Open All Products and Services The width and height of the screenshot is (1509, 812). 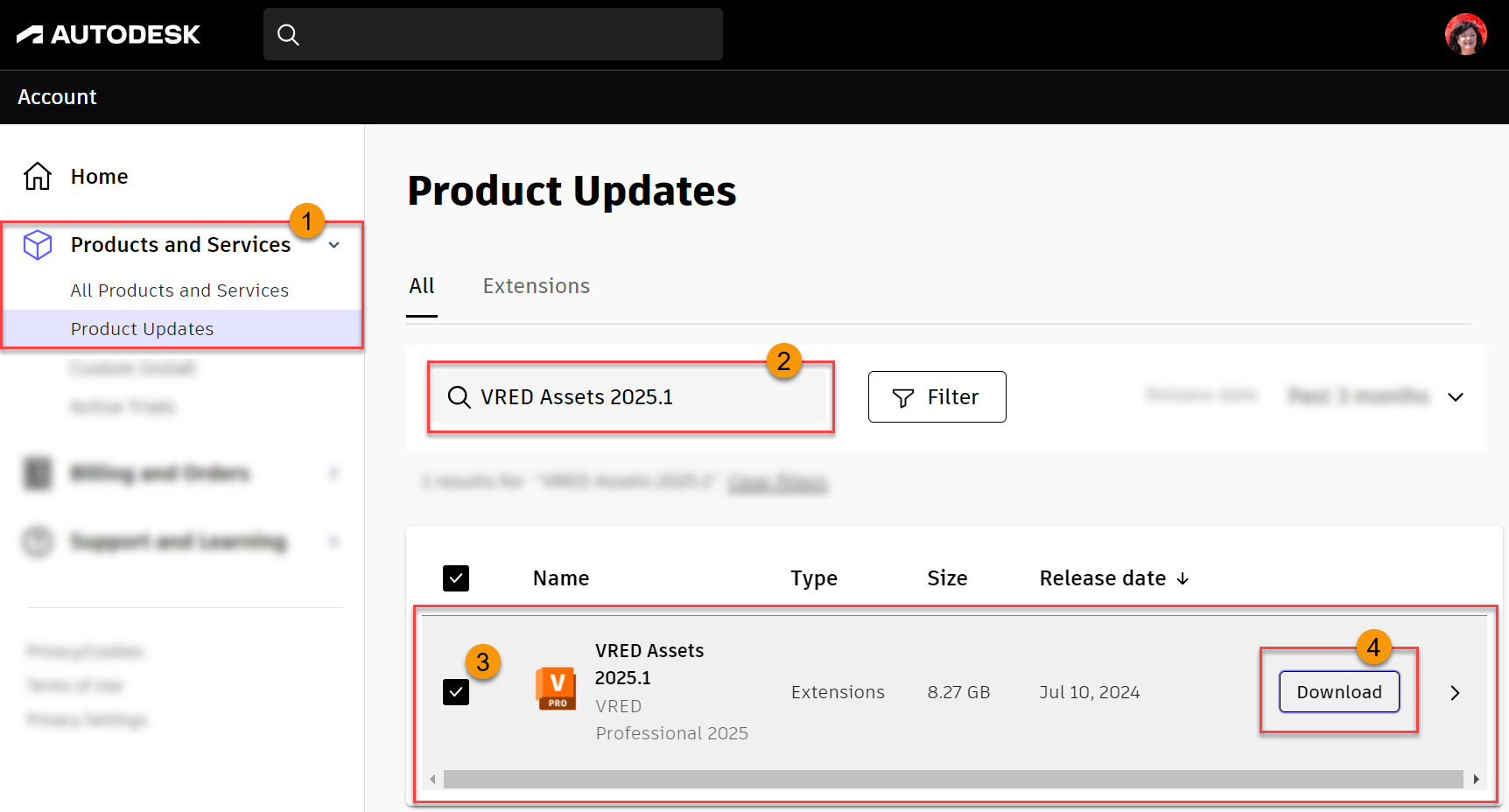click(x=179, y=290)
